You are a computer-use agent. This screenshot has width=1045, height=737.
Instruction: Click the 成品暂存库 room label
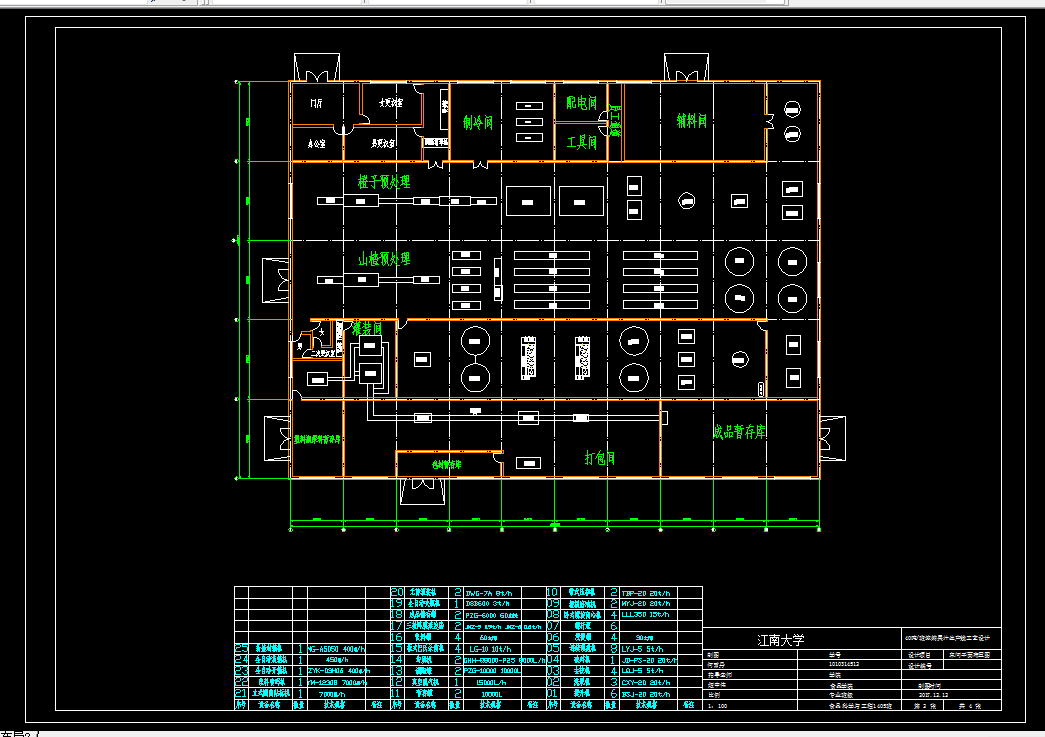[739, 432]
